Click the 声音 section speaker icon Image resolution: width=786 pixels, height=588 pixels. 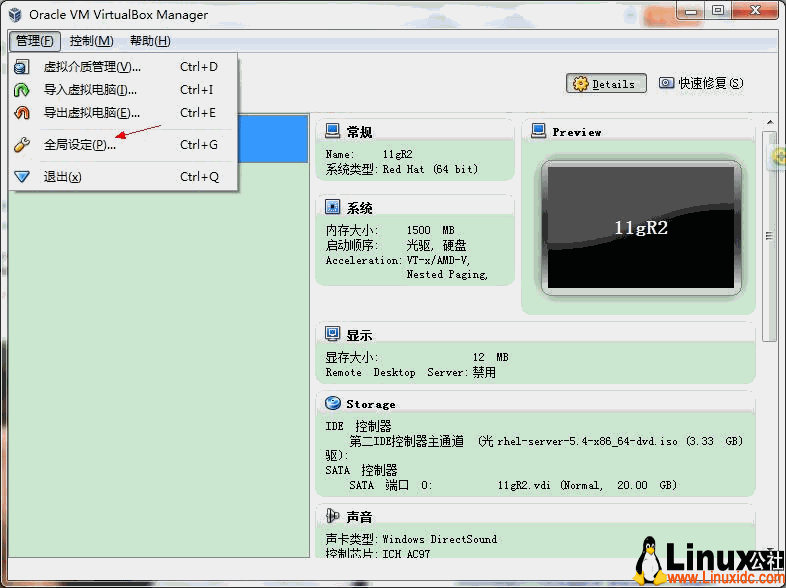click(x=332, y=515)
